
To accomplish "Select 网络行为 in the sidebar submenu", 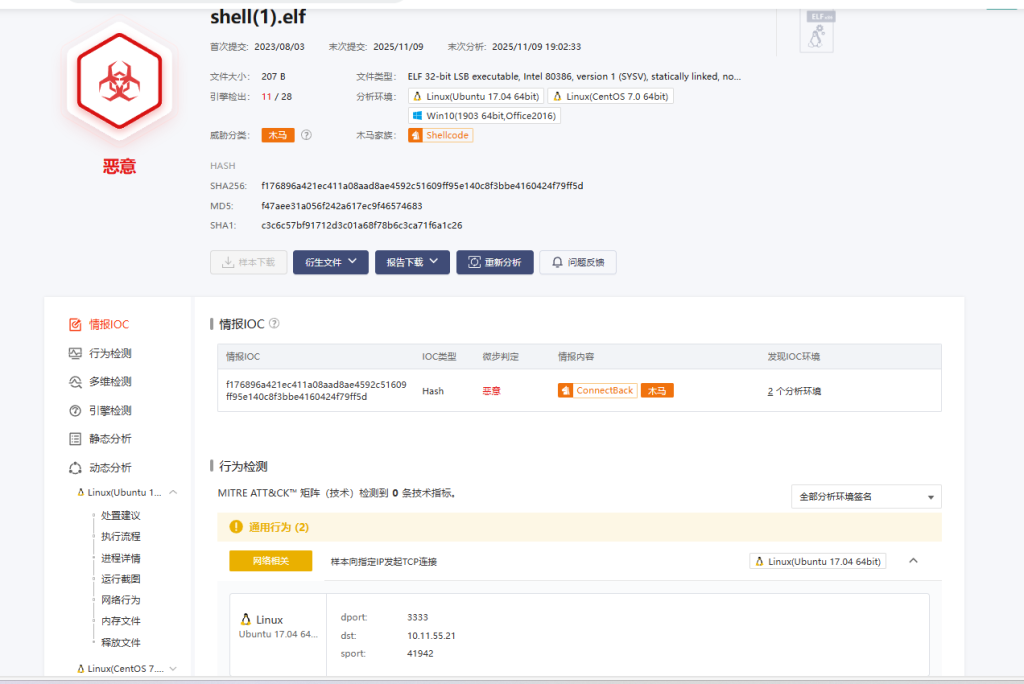I will tap(120, 600).
